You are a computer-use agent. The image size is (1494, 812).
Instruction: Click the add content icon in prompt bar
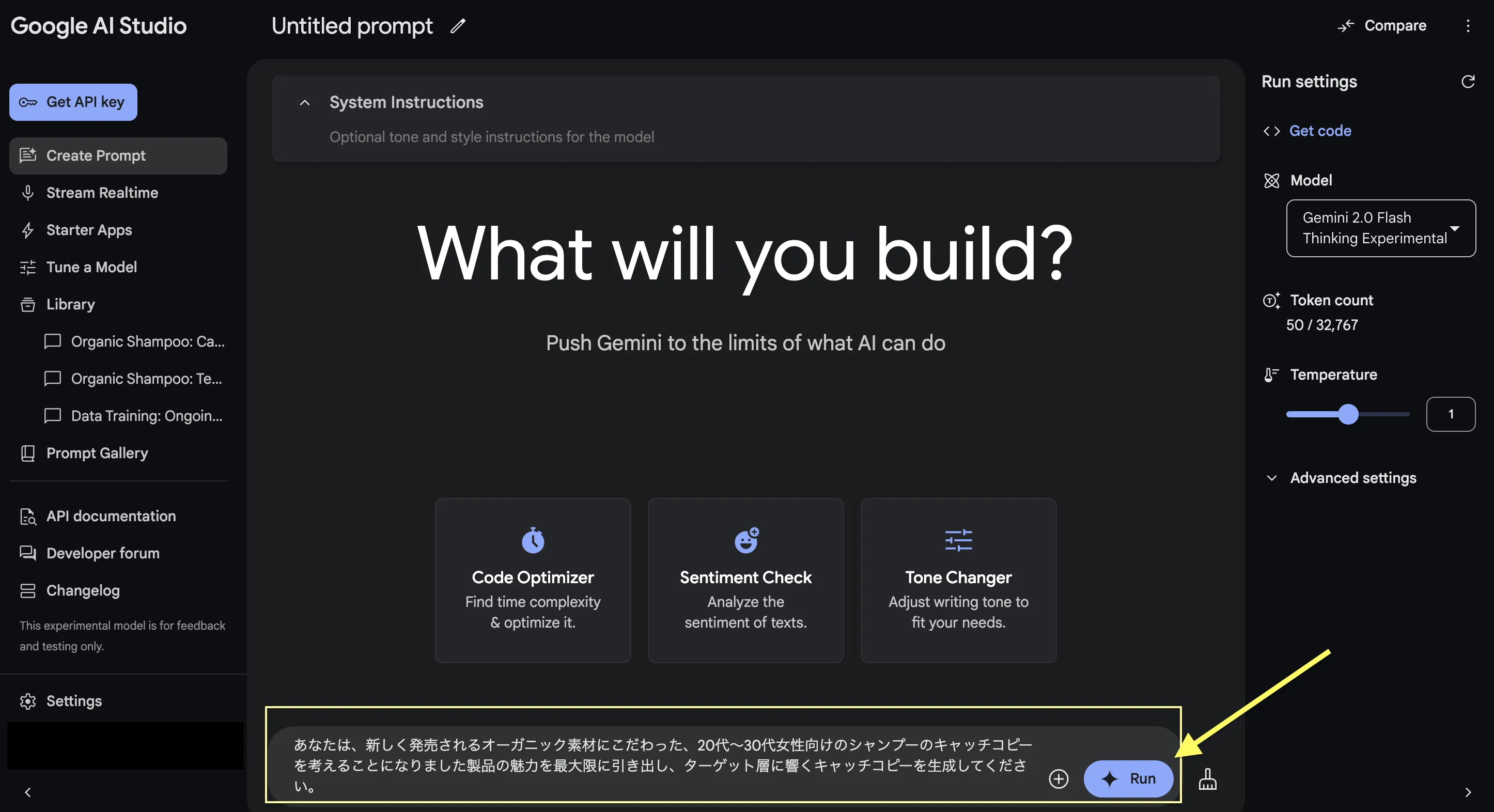click(x=1058, y=778)
